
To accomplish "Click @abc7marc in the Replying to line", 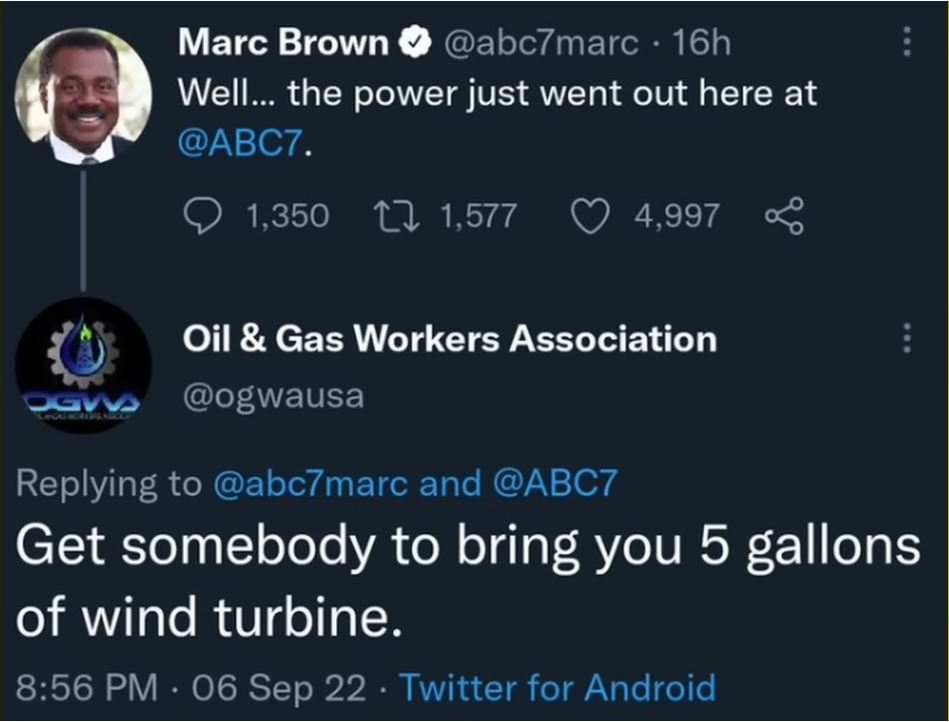I will pyautogui.click(x=311, y=484).
